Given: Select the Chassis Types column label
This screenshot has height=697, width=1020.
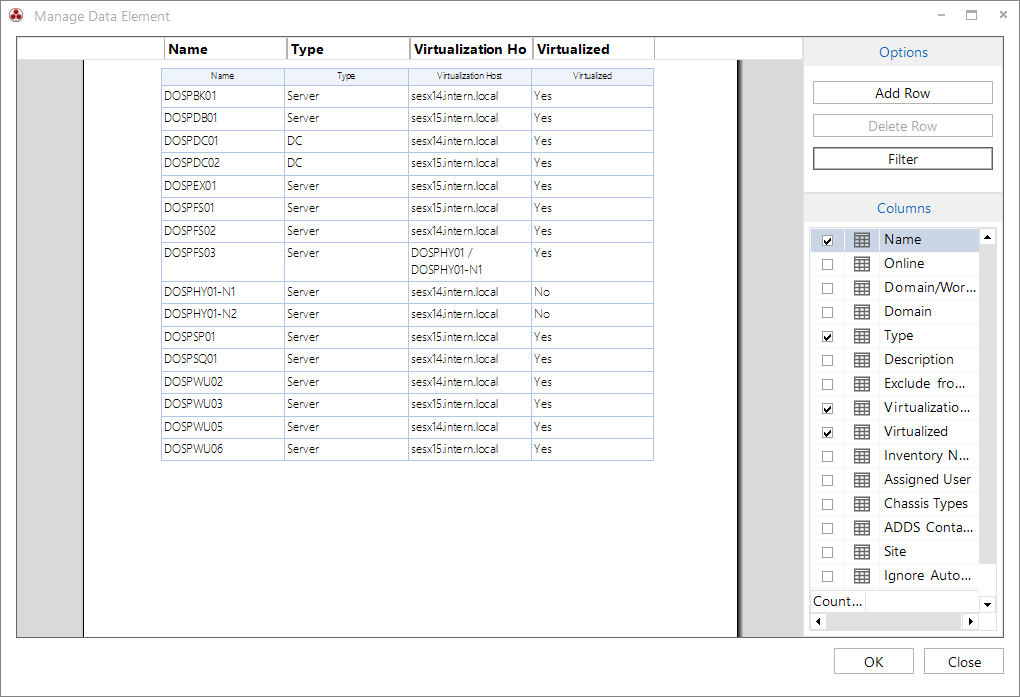Looking at the screenshot, I should click(926, 504).
